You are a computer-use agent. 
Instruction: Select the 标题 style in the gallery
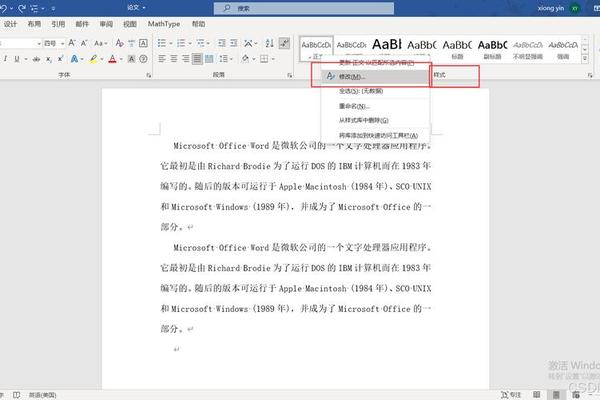[x=457, y=48]
